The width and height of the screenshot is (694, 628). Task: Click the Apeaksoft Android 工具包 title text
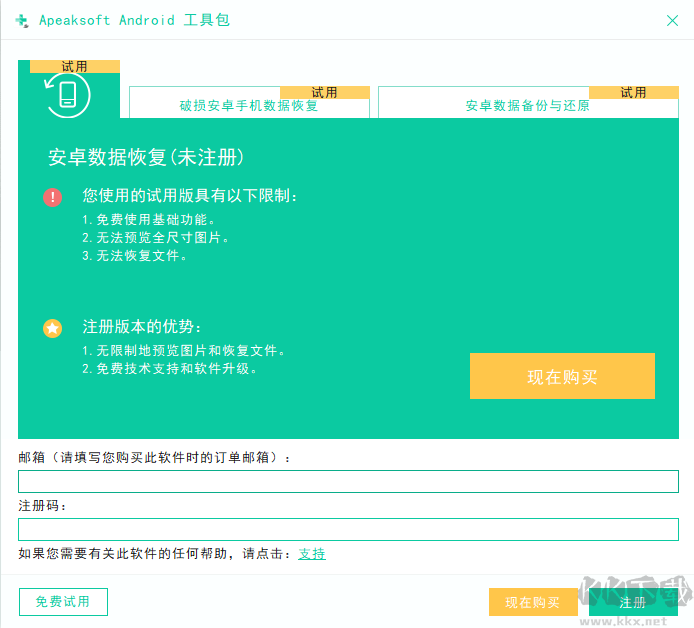coord(135,20)
